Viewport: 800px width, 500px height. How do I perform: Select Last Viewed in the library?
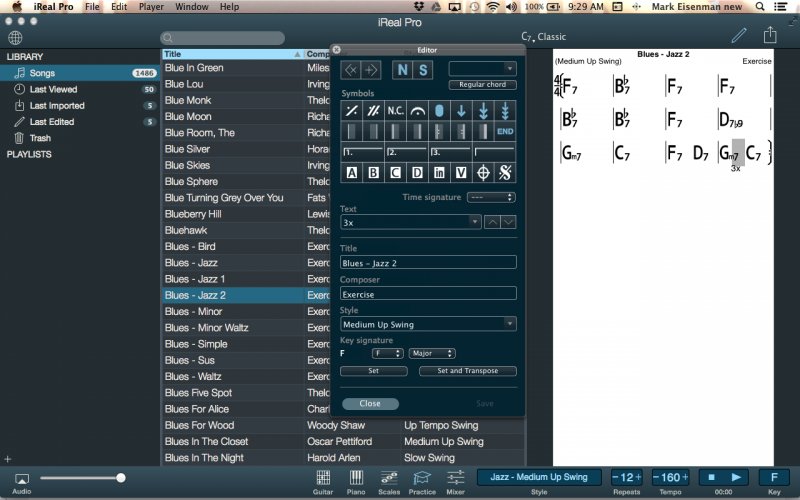coord(80,89)
